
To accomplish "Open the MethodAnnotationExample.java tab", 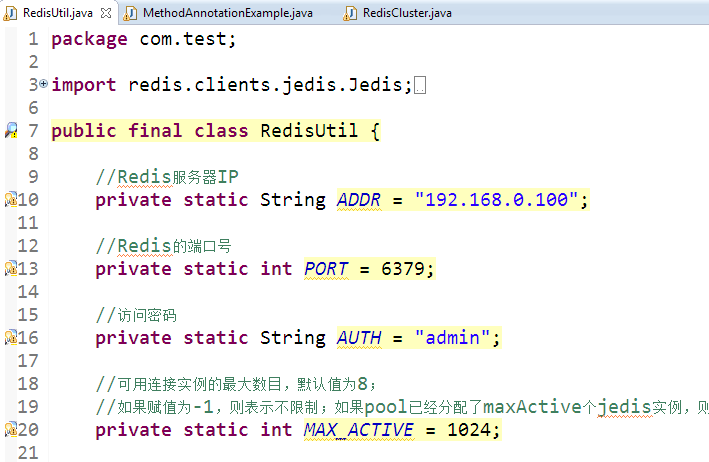I will pyautogui.click(x=227, y=13).
